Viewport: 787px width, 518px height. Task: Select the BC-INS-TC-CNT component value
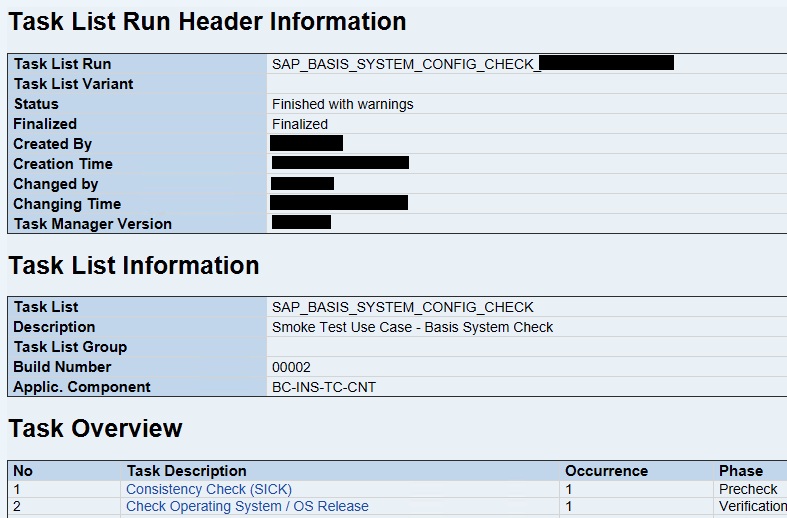(324, 387)
